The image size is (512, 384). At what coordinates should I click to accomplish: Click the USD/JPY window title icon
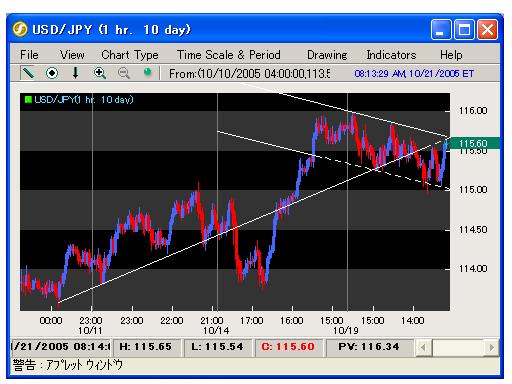coord(20,29)
